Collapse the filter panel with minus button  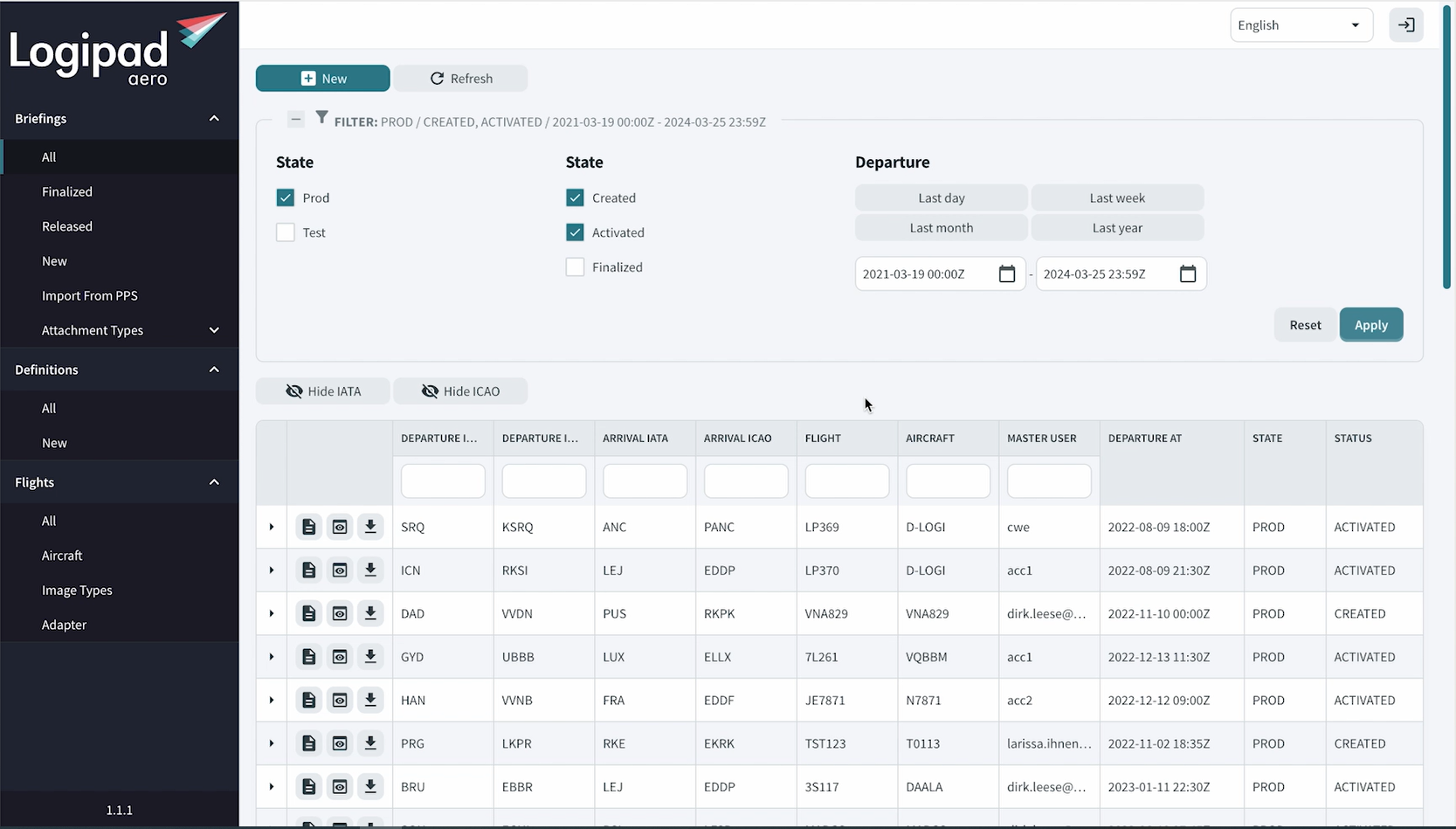pyautogui.click(x=296, y=119)
